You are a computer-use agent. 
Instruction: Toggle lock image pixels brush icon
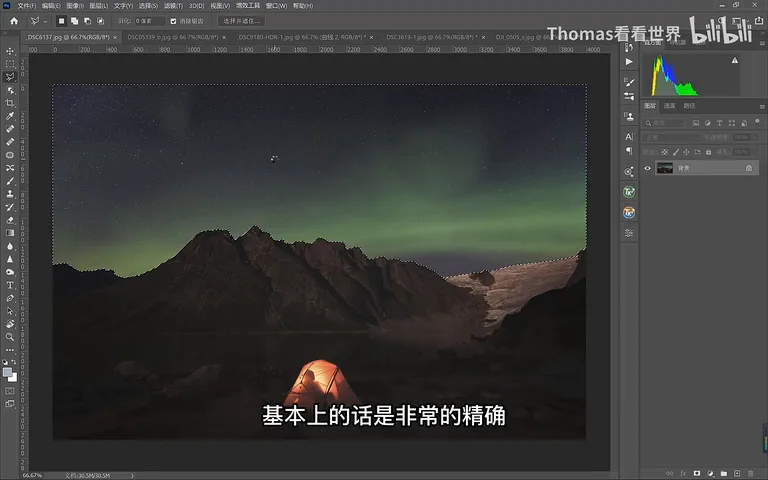coord(676,152)
